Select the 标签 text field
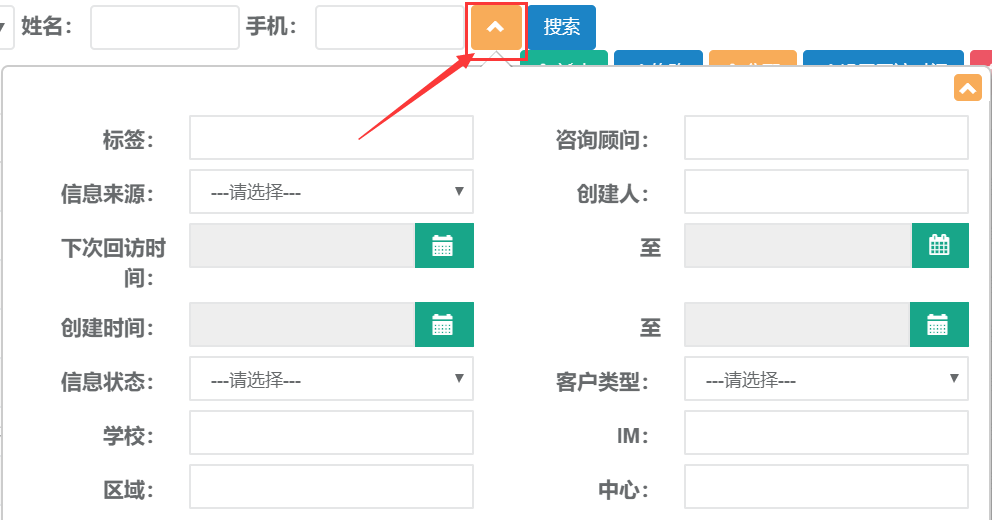Viewport: 992px width, 520px height. pos(331,138)
